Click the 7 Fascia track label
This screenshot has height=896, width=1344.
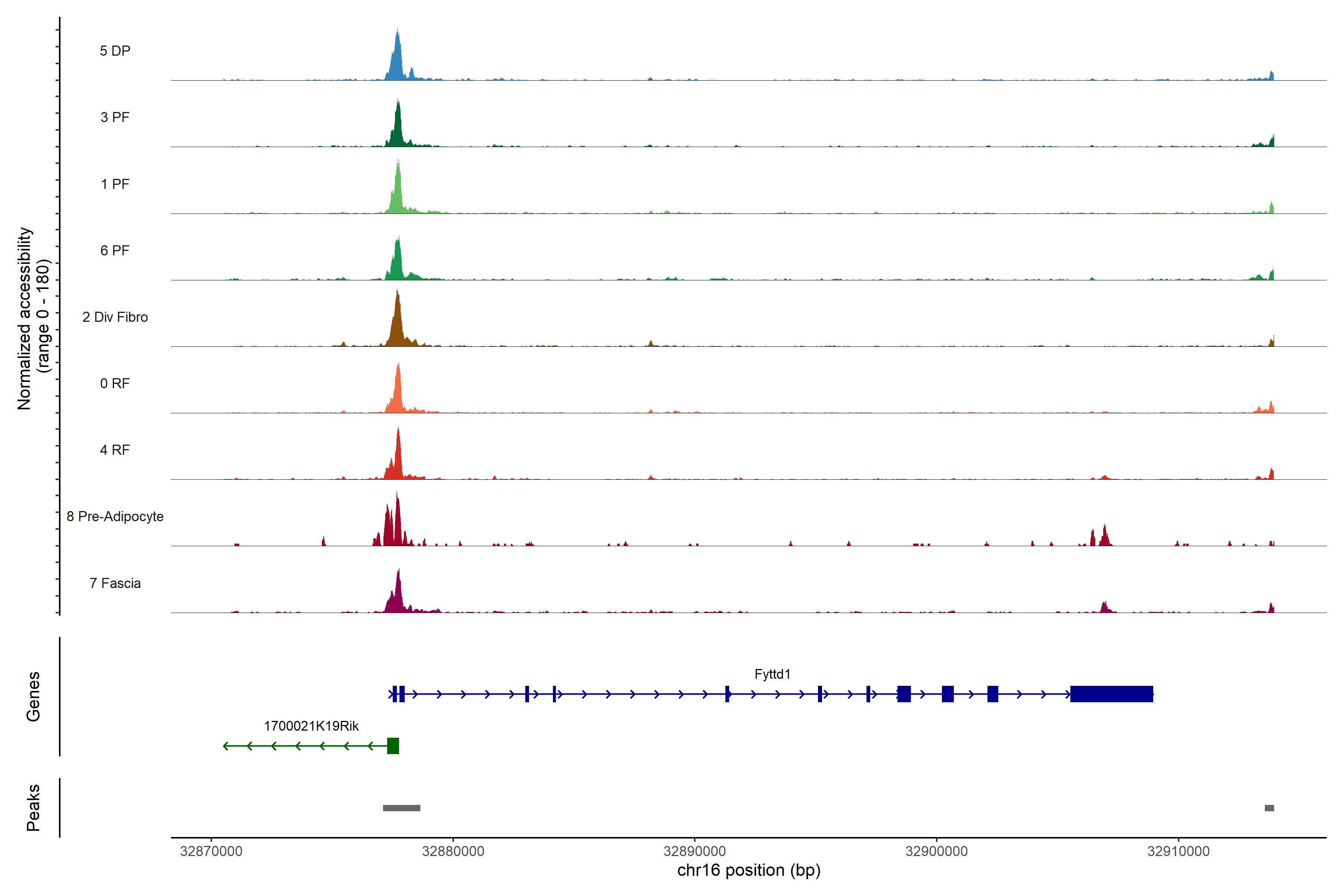[x=115, y=584]
